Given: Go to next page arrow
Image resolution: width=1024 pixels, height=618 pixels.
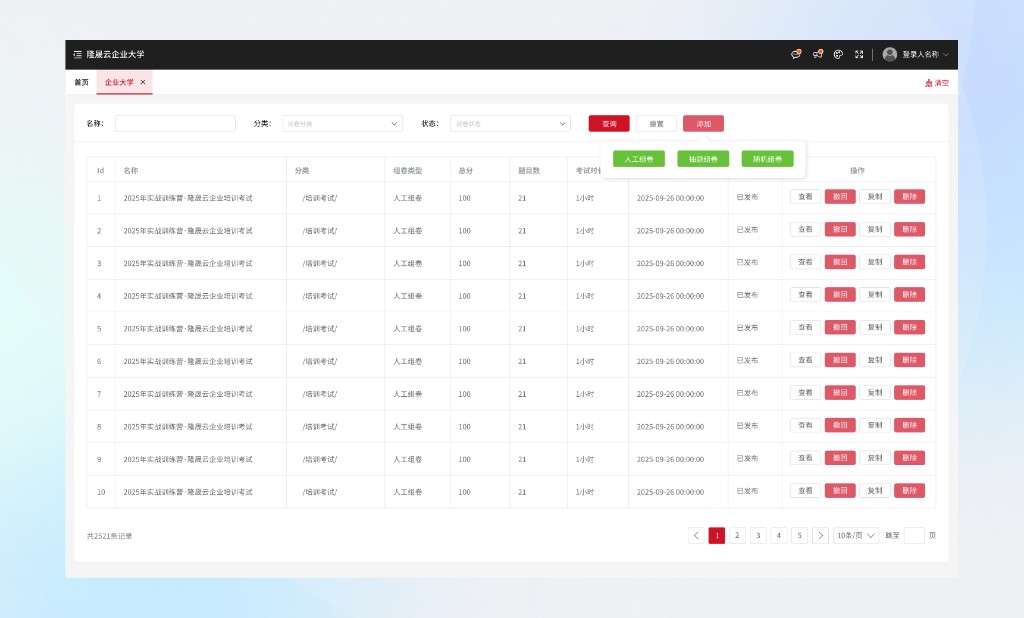Looking at the screenshot, I should (820, 535).
